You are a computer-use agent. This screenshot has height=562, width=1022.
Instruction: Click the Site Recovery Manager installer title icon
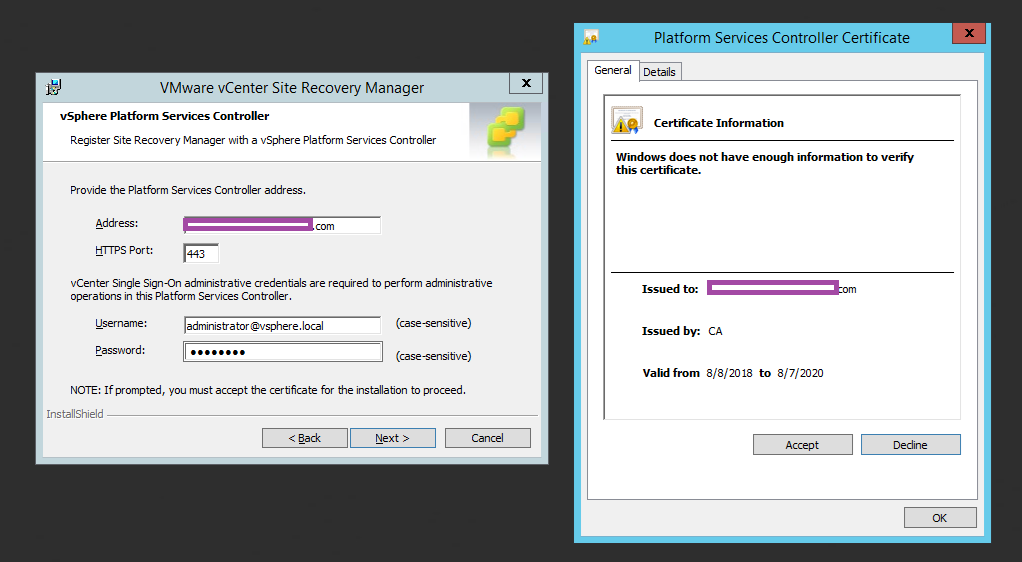tap(53, 87)
